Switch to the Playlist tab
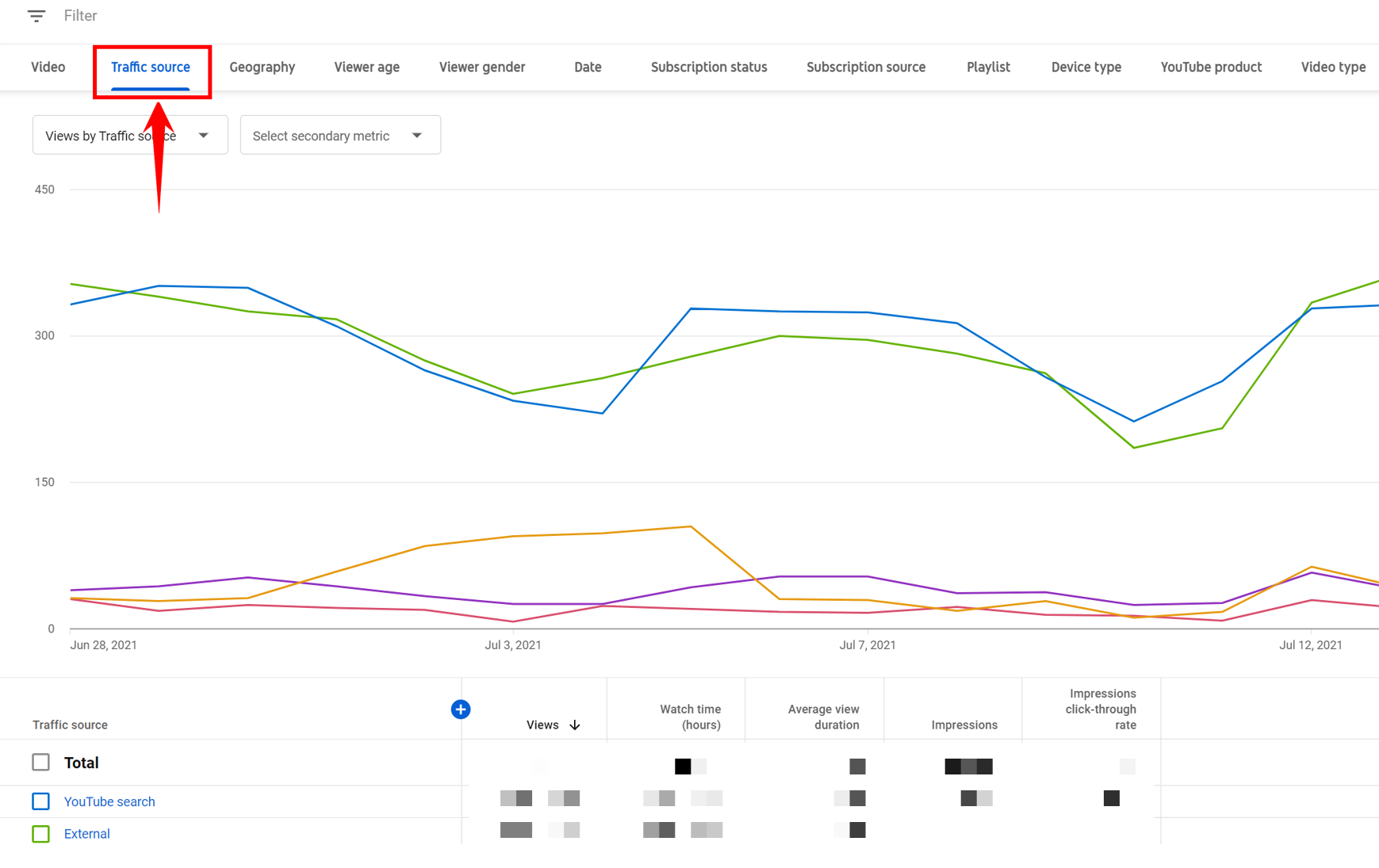The image size is (1379, 868). (987, 67)
